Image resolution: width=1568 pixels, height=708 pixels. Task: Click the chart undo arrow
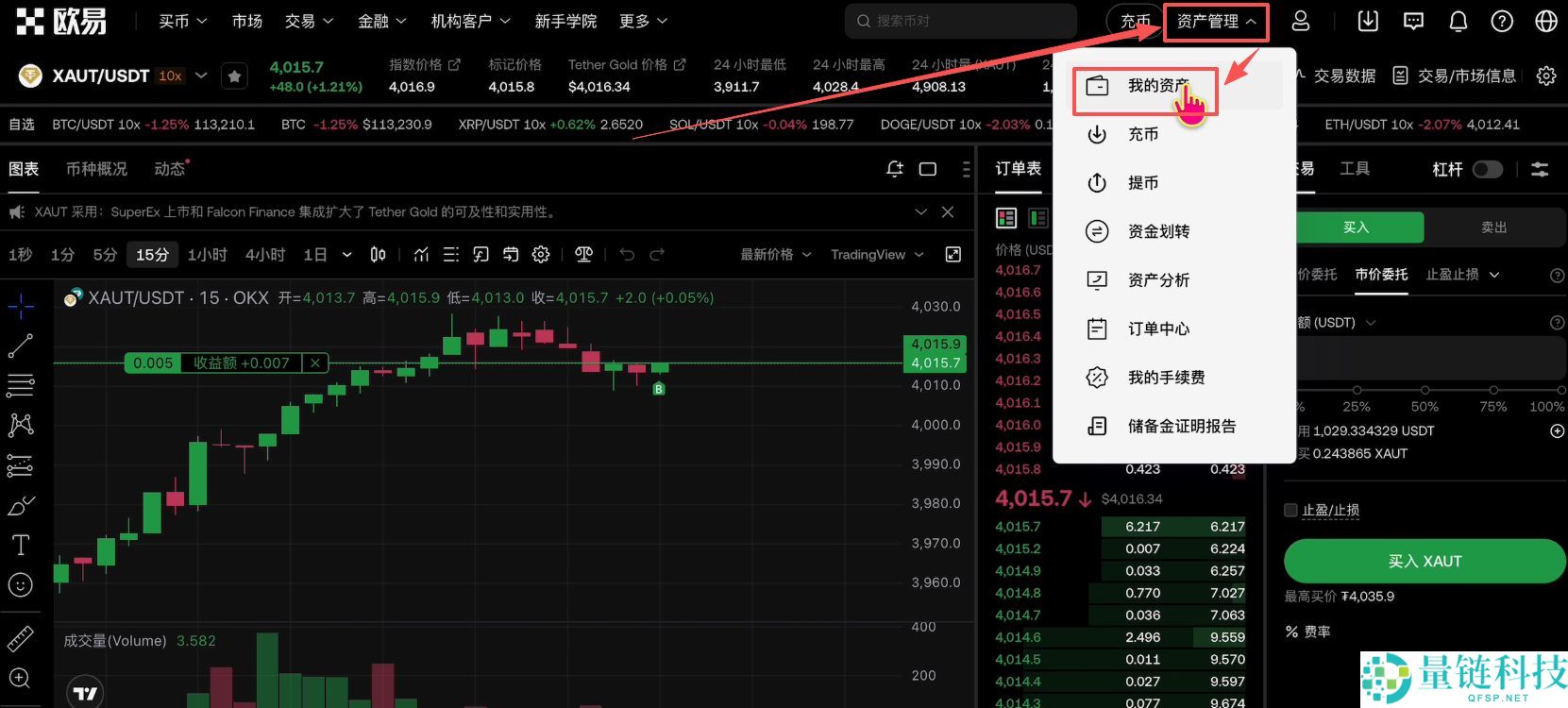(627, 255)
